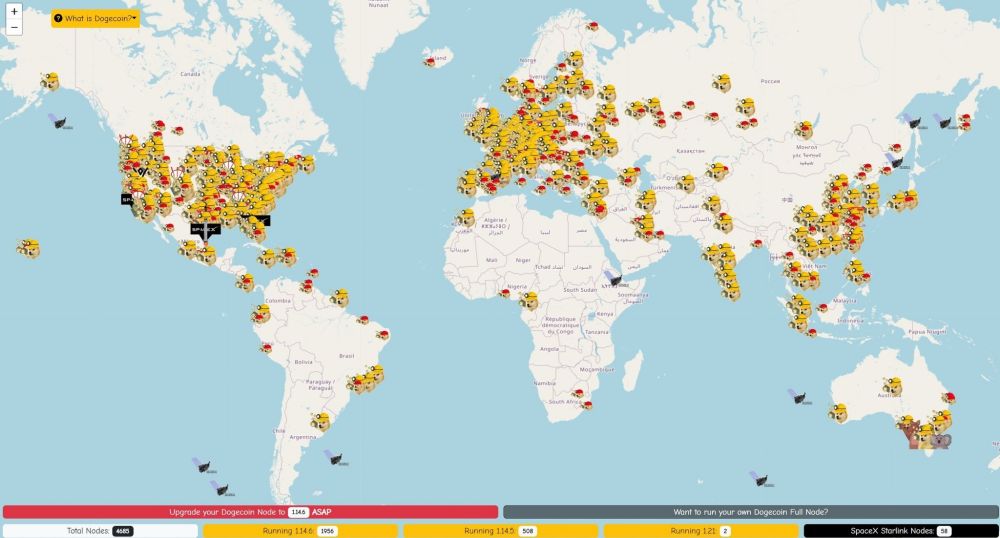Filter by Running 1.14.5 nodes
The image size is (1000, 538).
pyautogui.click(x=501, y=531)
